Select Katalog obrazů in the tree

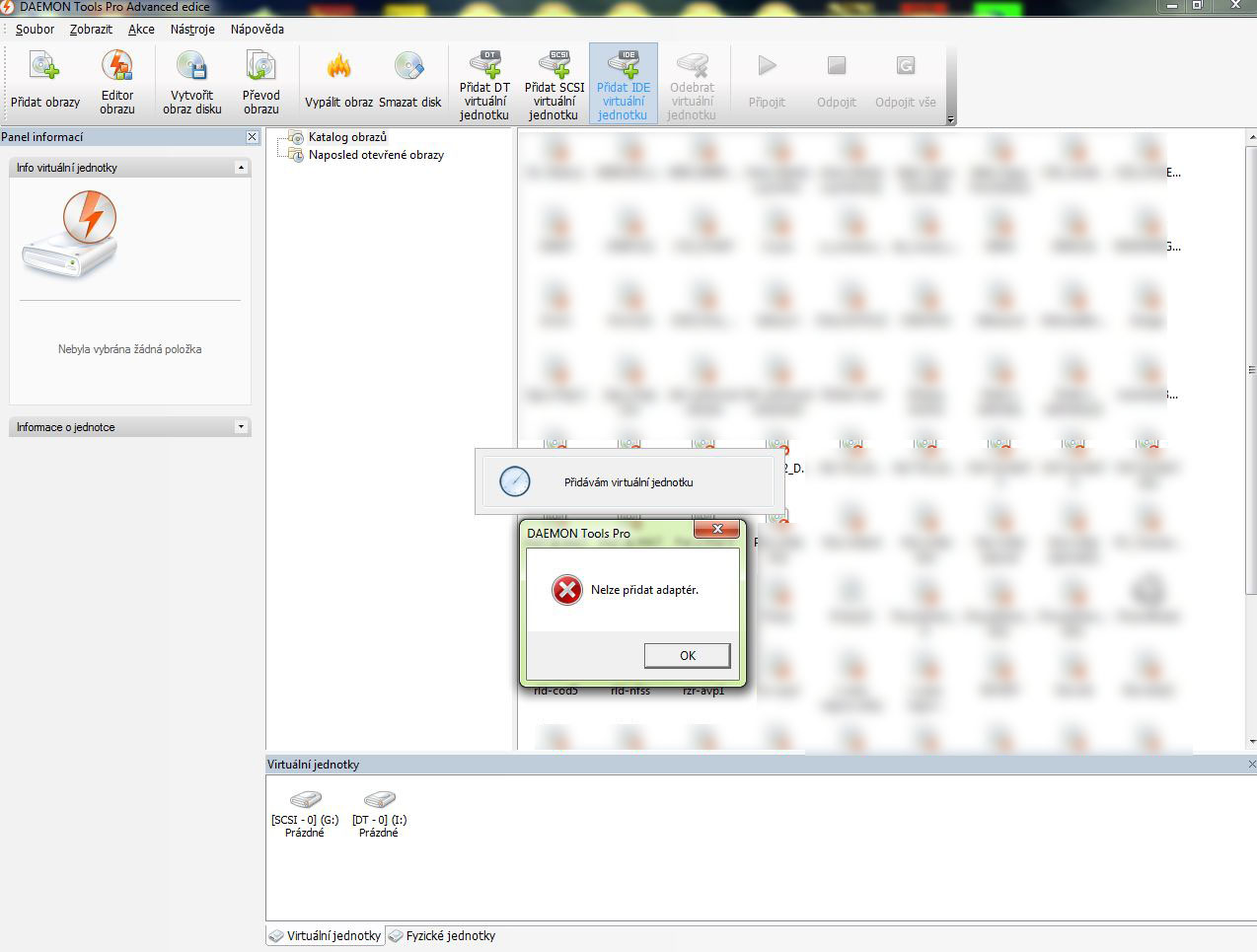(347, 137)
